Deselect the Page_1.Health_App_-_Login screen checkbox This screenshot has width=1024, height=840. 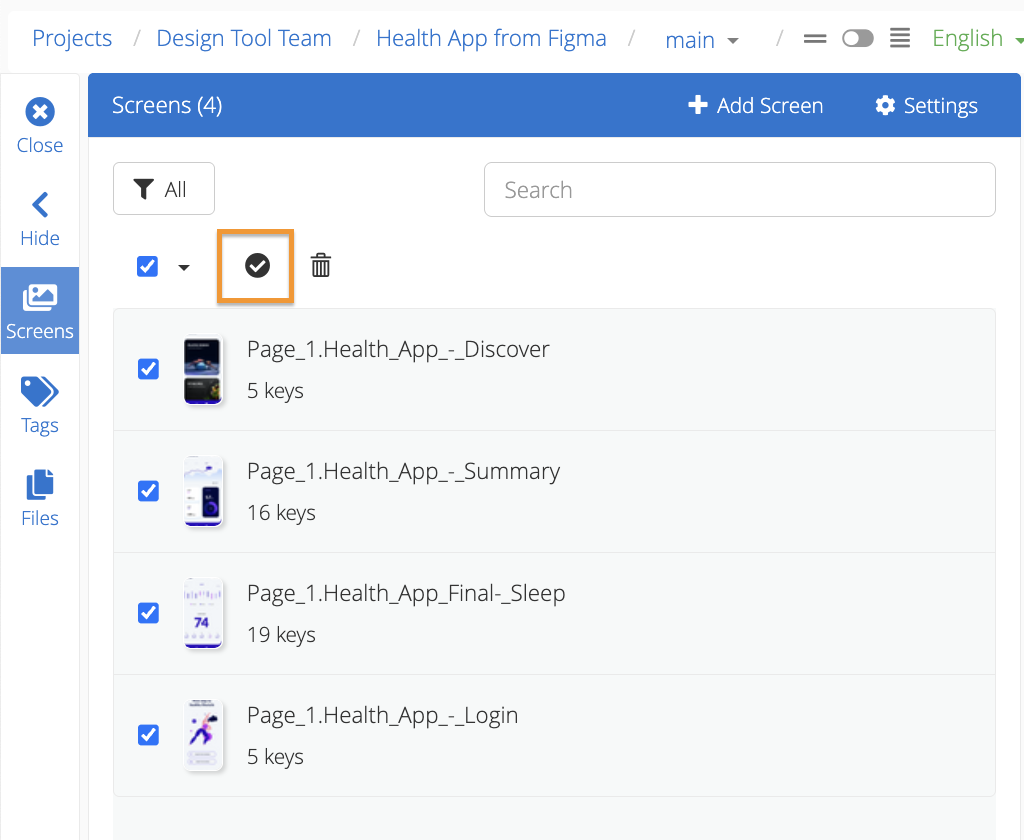point(148,735)
